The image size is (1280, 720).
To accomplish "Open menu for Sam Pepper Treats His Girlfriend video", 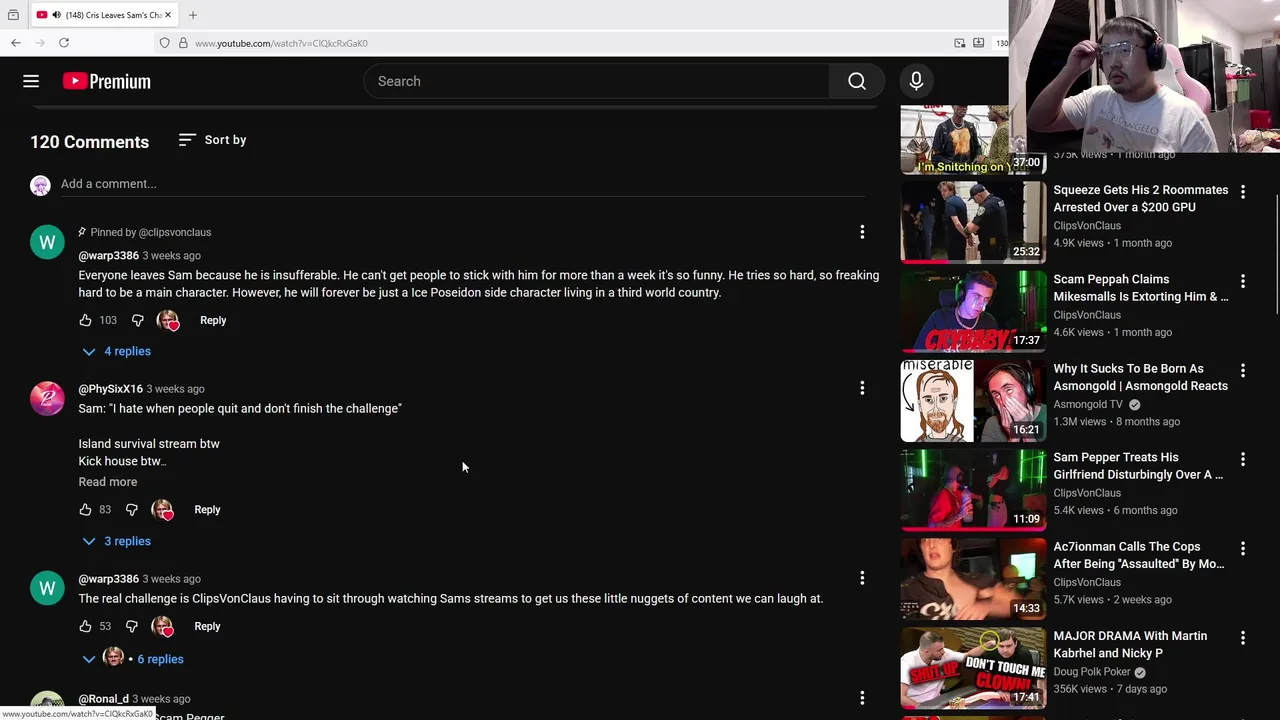I will pos(1243,459).
